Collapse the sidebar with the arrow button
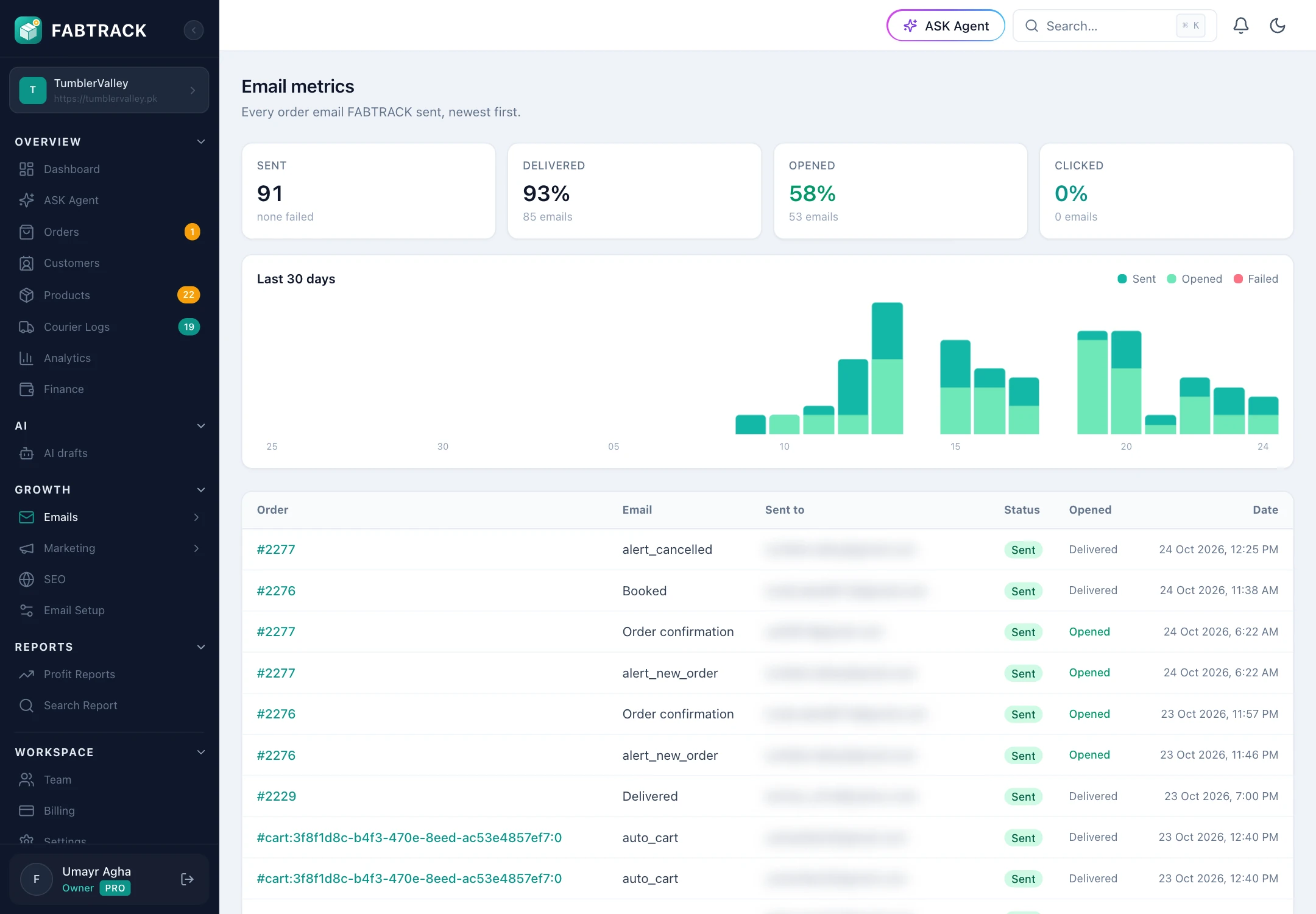1316x914 pixels. click(194, 30)
